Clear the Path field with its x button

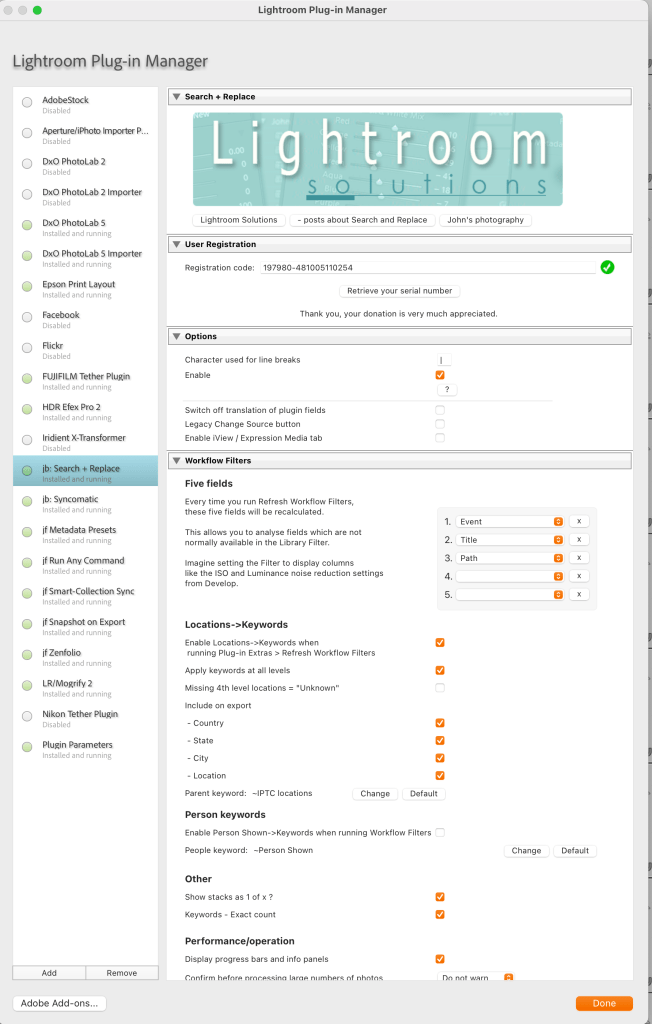tap(578, 558)
